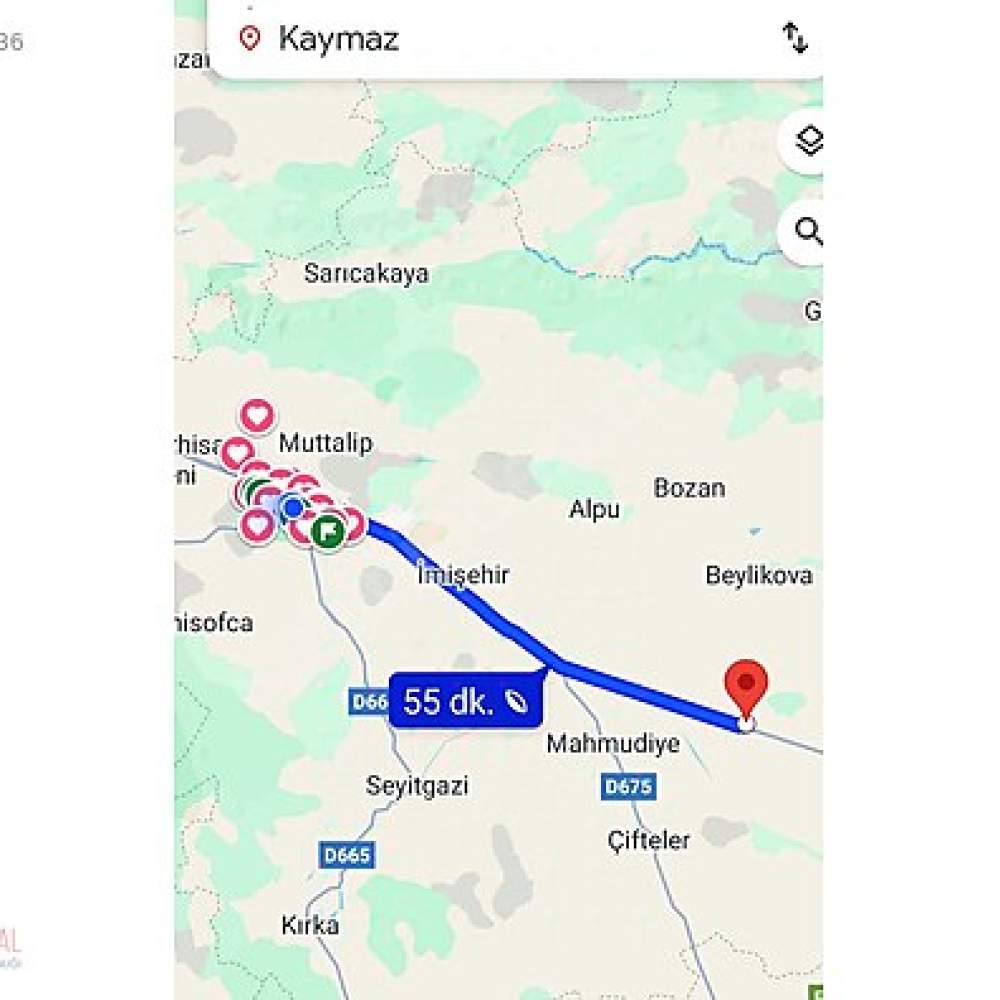
Task: Select the Mahmudiye town label
Action: [613, 744]
